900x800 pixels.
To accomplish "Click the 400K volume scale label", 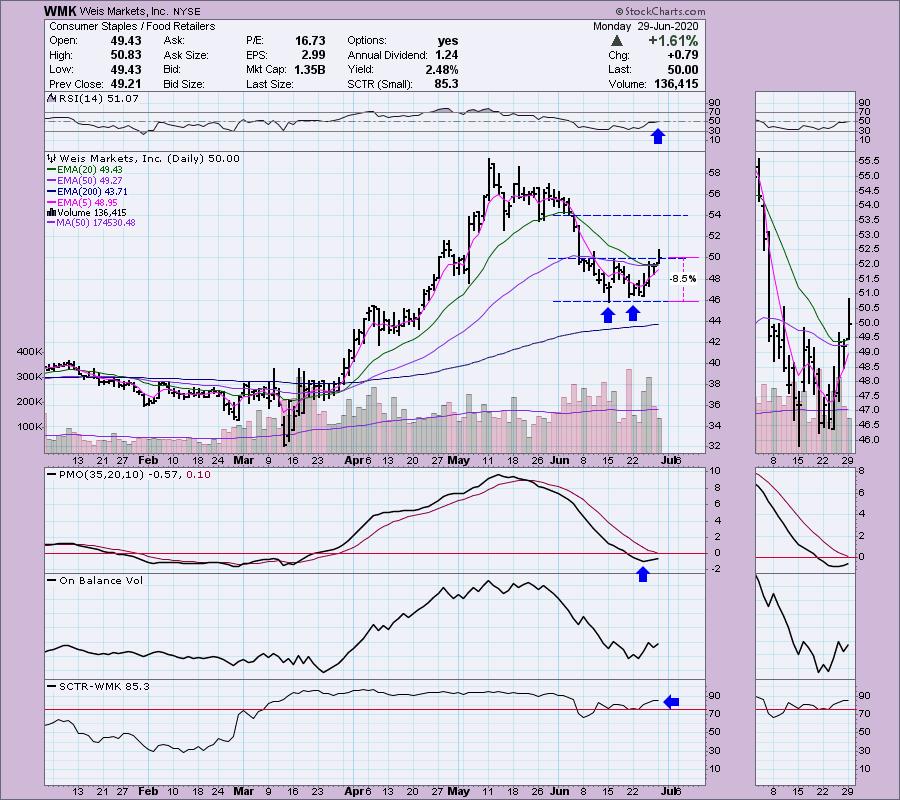I will [30, 351].
